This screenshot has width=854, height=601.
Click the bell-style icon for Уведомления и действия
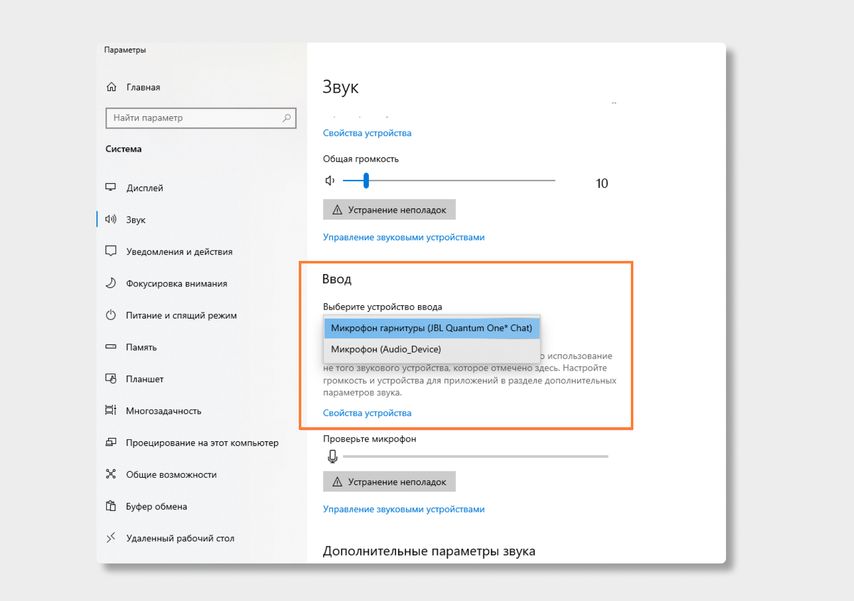pos(112,251)
